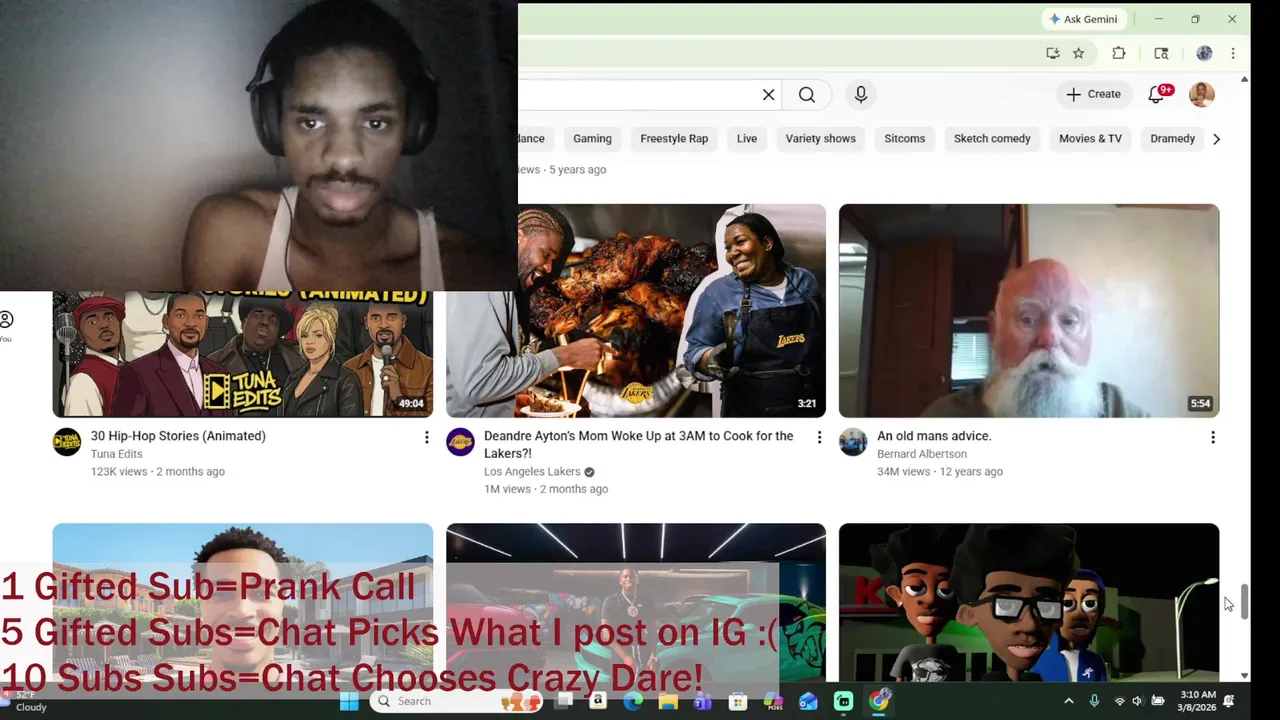Open the Chrome tab search side panel icon

[1161, 54]
